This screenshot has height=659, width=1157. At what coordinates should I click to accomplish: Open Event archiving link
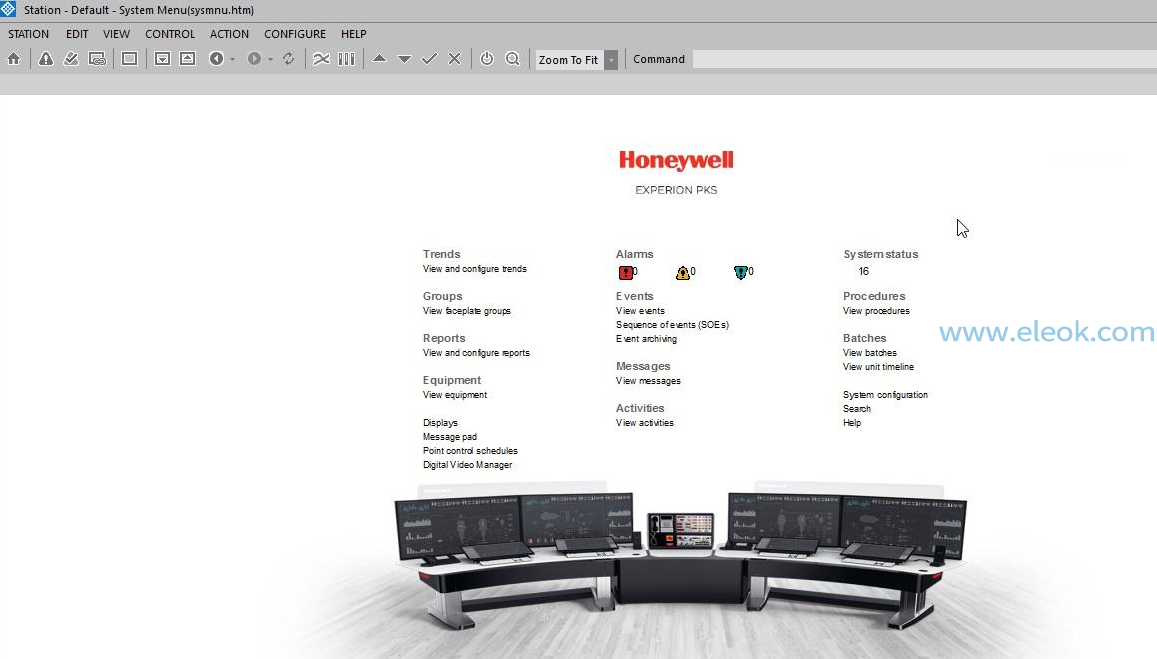pyautogui.click(x=646, y=339)
